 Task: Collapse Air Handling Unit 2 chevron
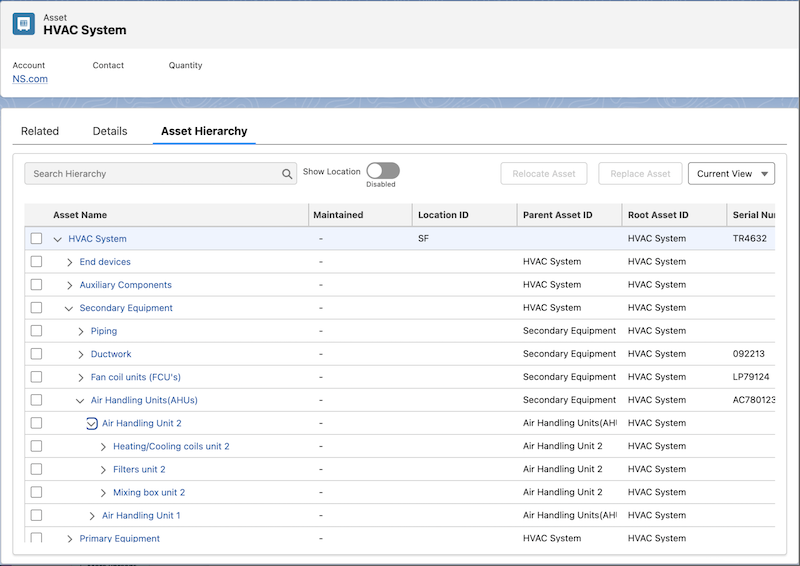(92, 424)
